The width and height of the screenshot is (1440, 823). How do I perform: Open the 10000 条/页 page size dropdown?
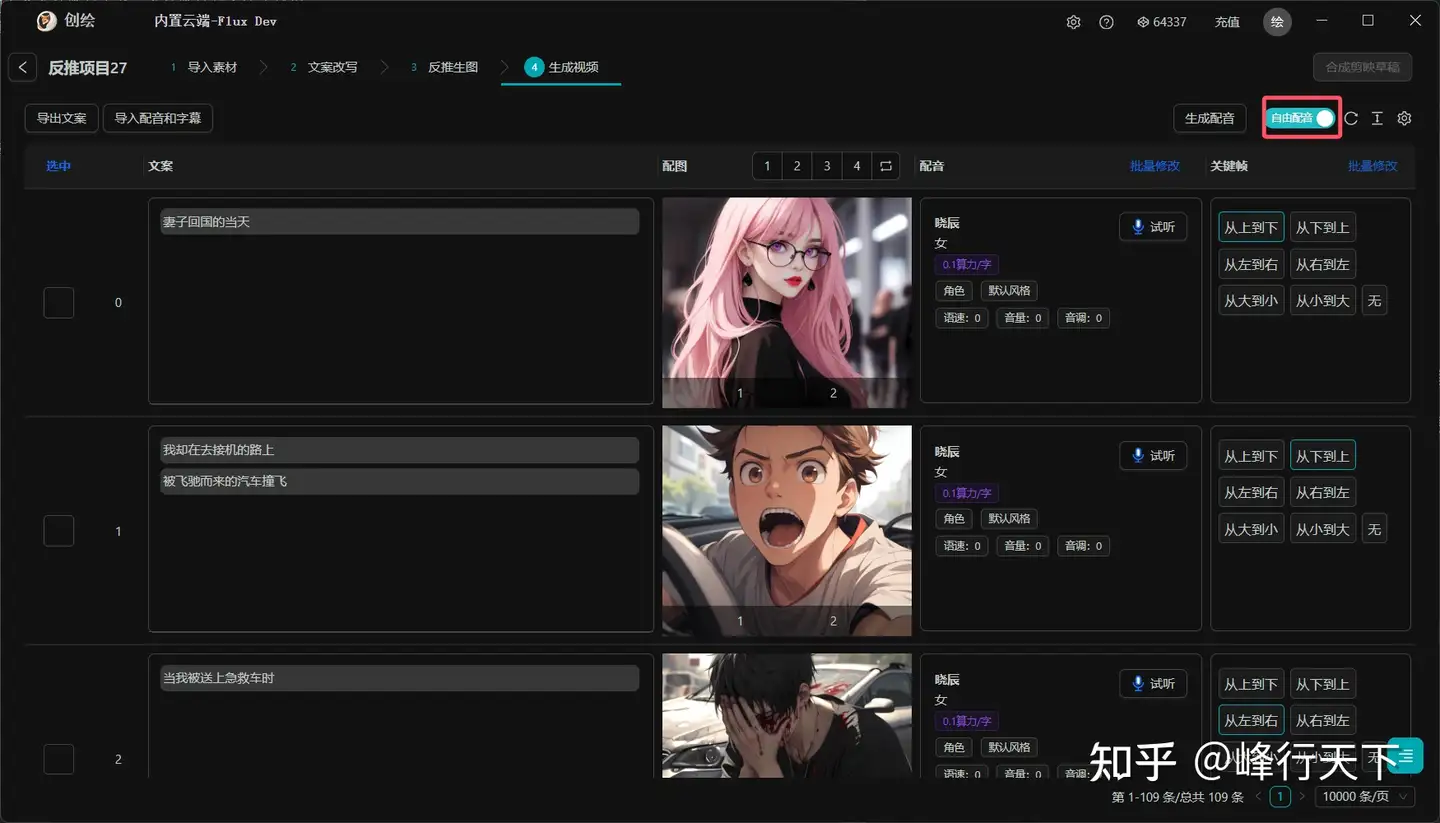click(x=1364, y=797)
